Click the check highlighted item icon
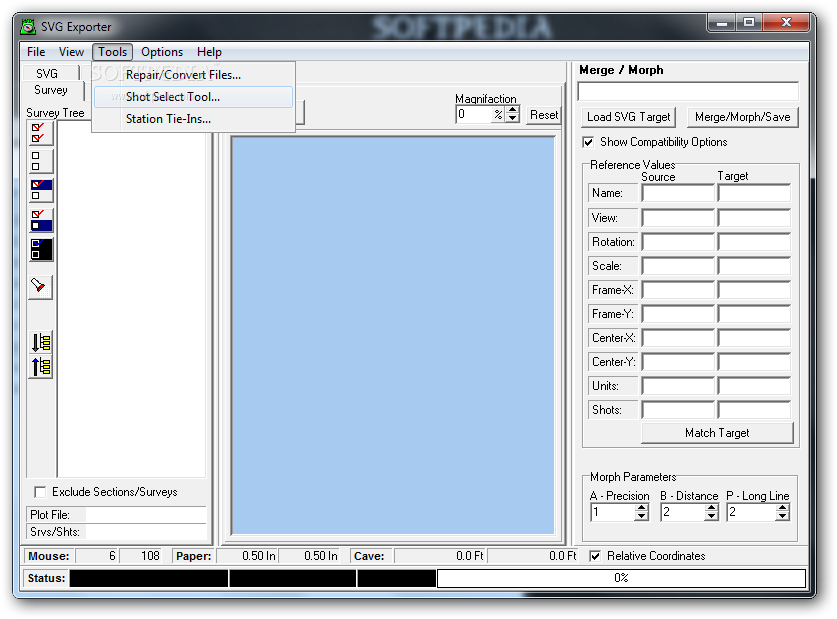 coord(41,191)
